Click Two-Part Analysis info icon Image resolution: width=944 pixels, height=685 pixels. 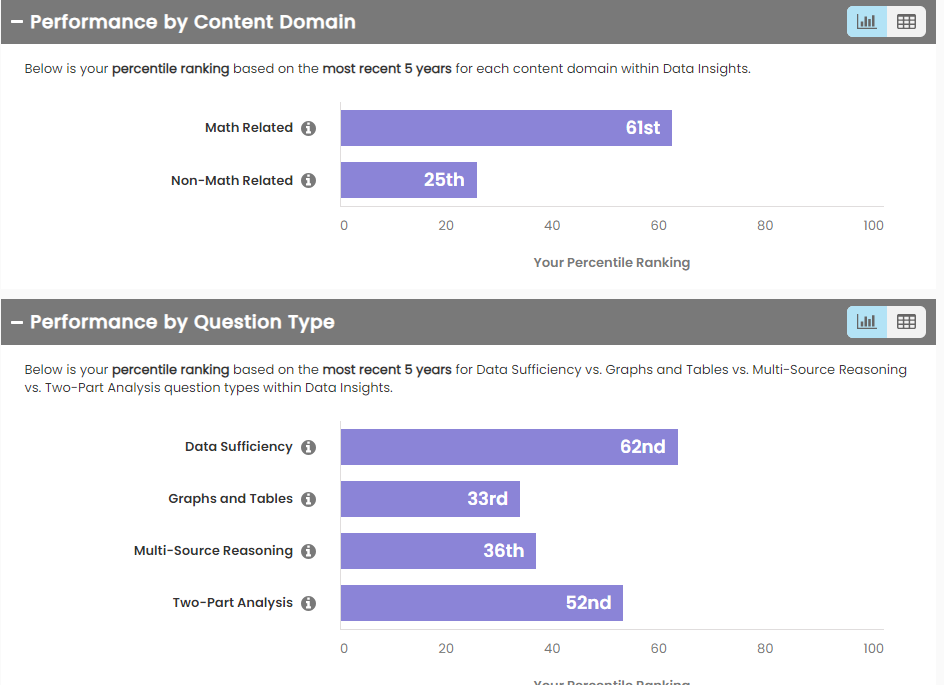pos(309,603)
